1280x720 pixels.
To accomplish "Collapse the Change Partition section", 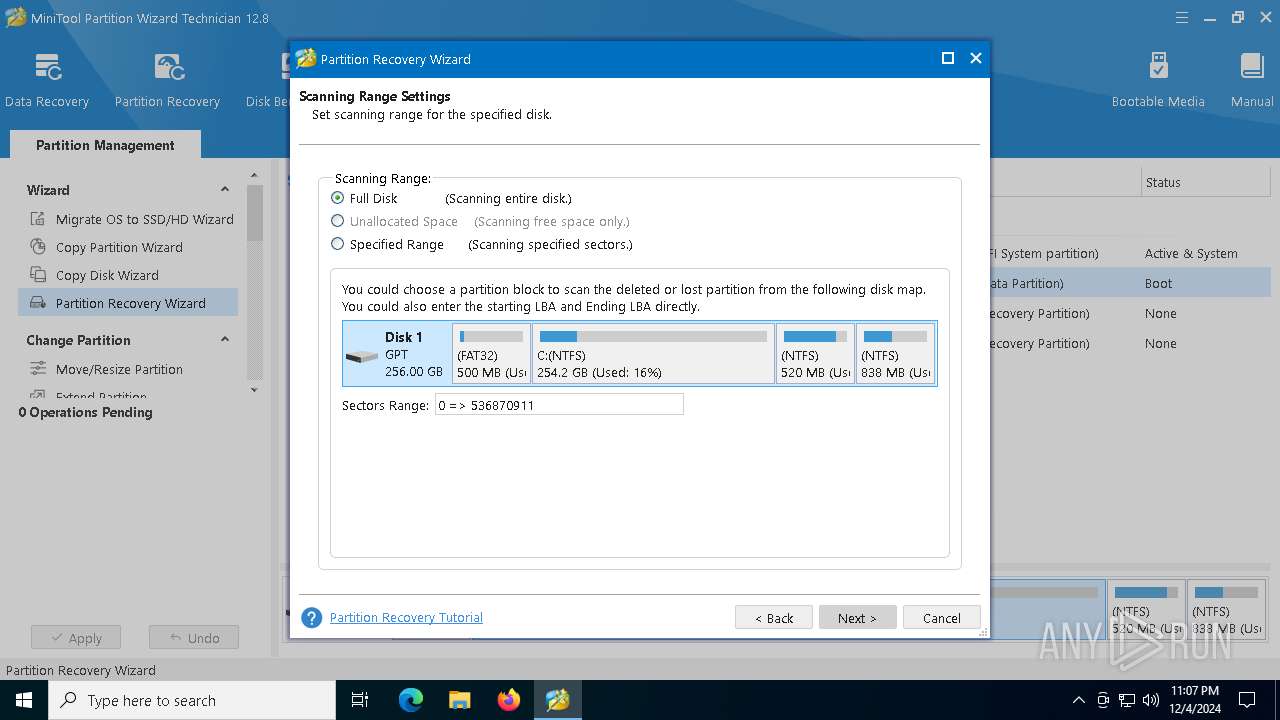I will pos(225,340).
